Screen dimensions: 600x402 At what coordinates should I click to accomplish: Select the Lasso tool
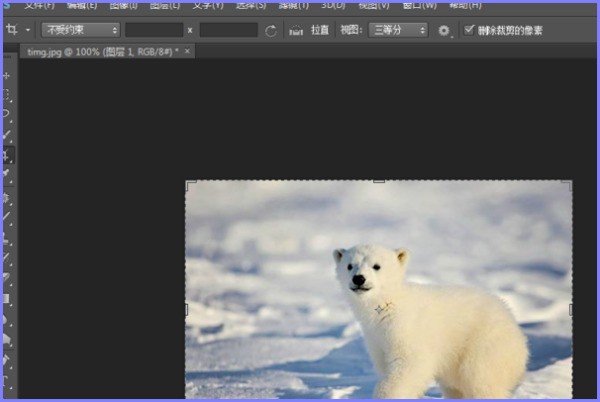8,115
